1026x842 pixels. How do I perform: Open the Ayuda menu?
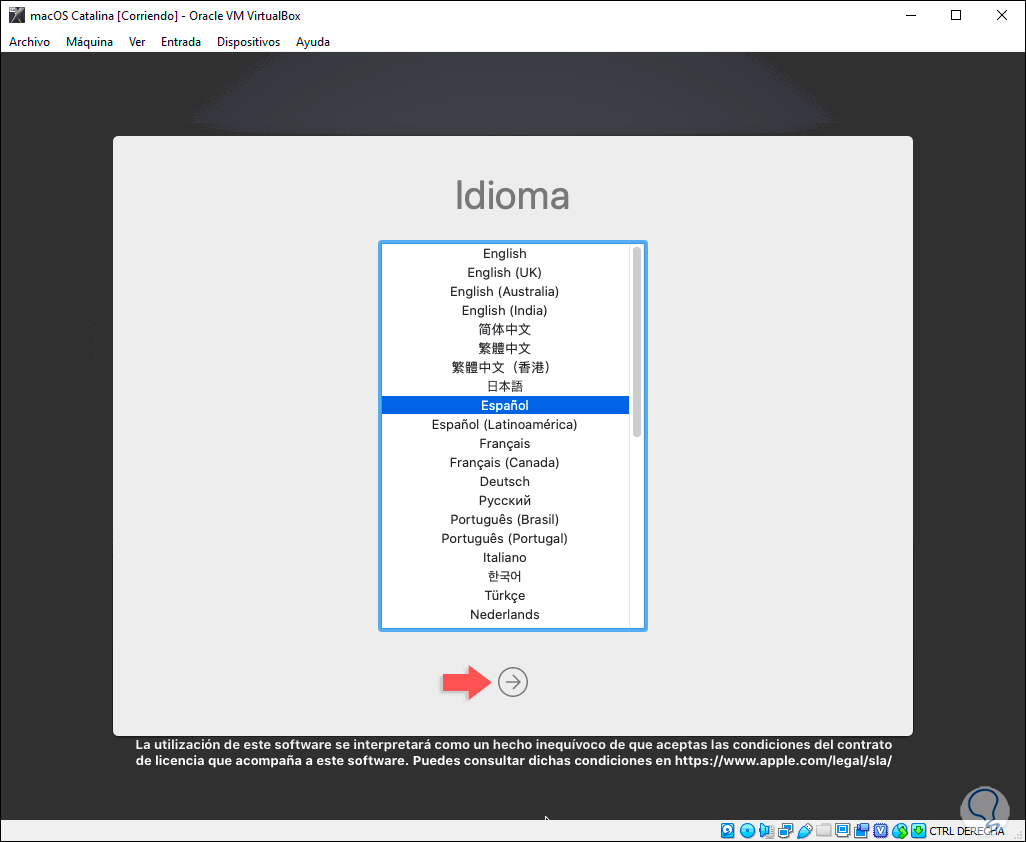click(x=313, y=42)
